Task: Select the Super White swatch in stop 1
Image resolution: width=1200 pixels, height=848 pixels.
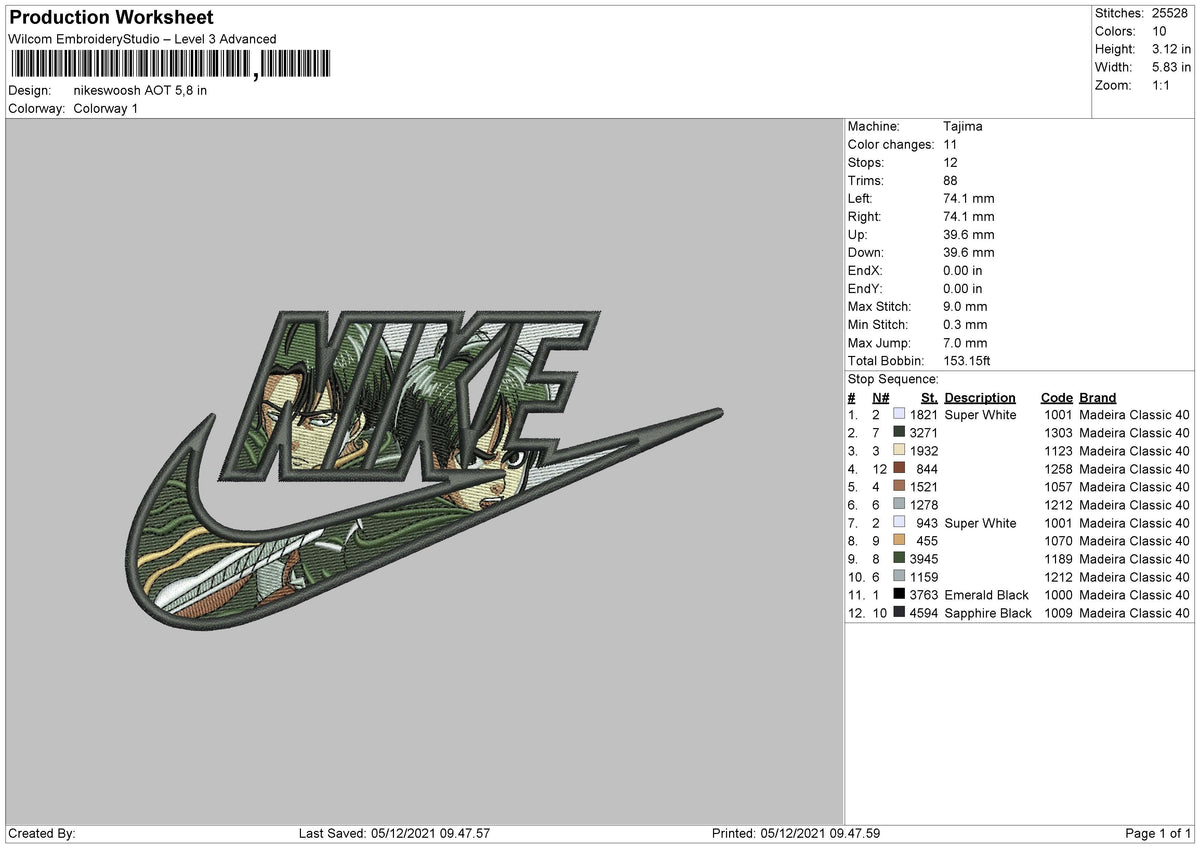Action: (x=899, y=415)
